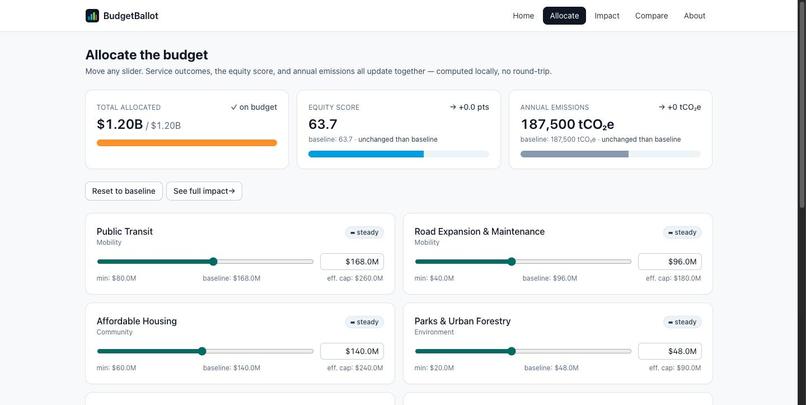This screenshot has width=806, height=405.
Task: Click the Affordable Housing card title
Action: [x=137, y=321]
